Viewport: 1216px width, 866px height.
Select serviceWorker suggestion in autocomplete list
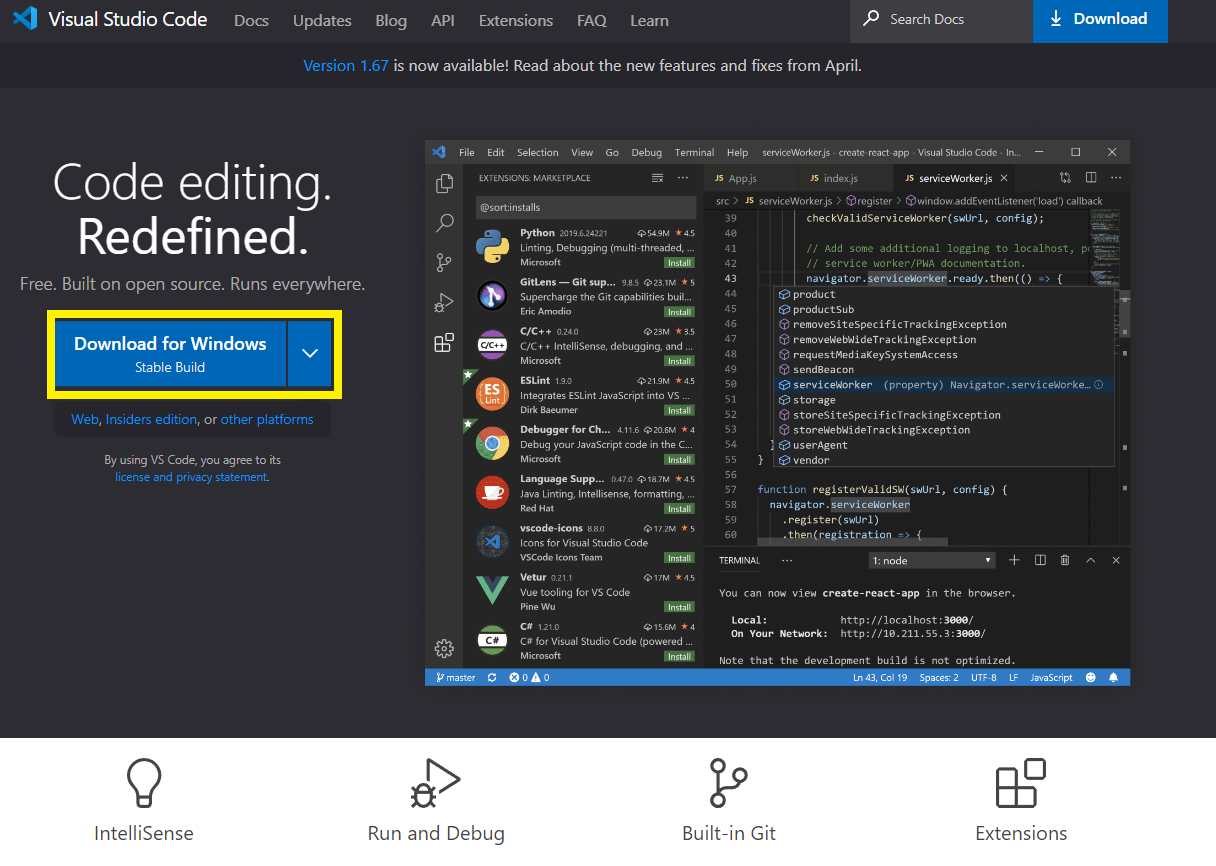[x=943, y=385]
